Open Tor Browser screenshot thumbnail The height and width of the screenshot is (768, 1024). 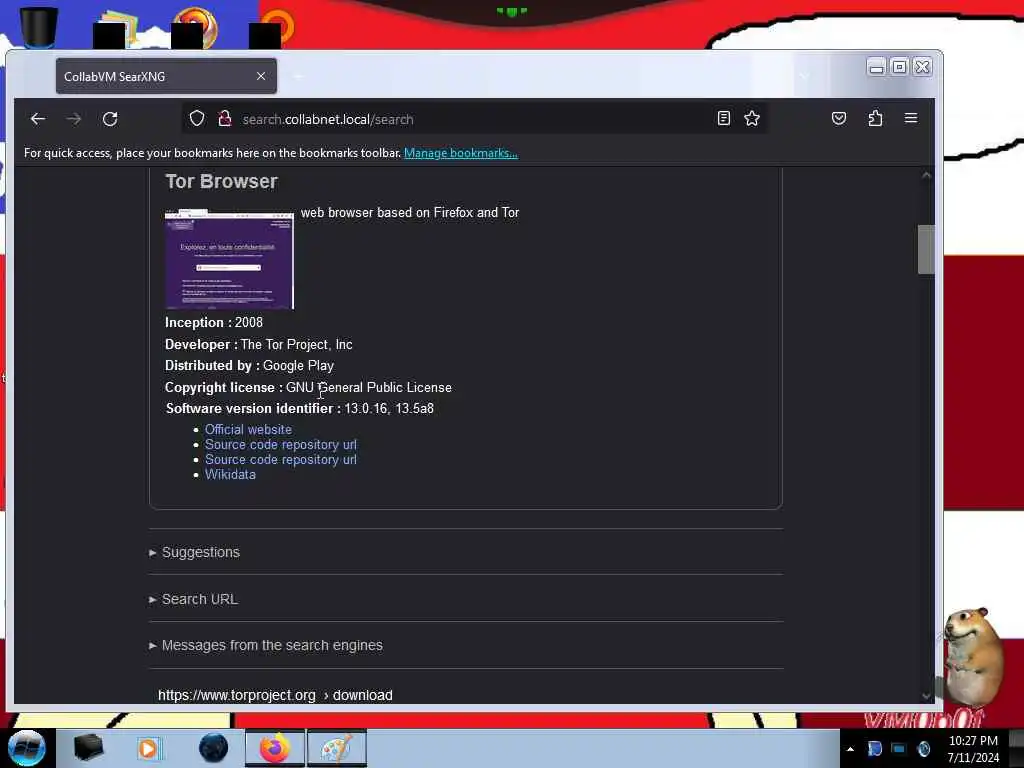tap(229, 259)
